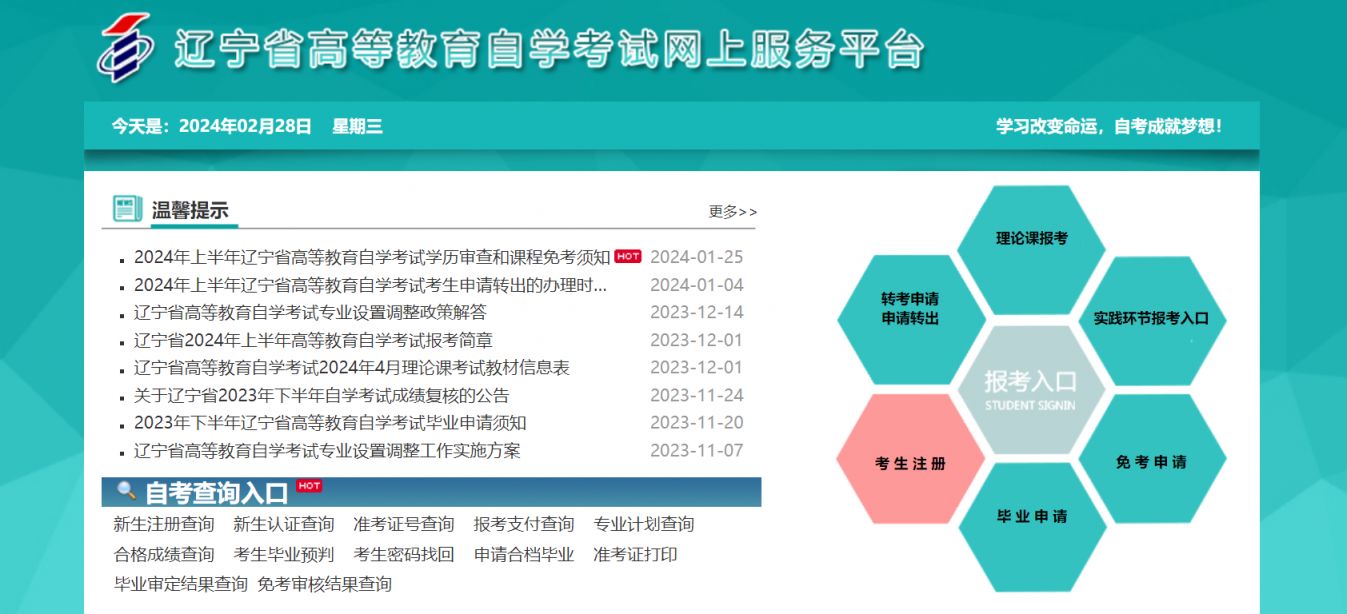Open 2024年4月理论课考试教材信息表 notice
The width and height of the screenshot is (1347, 614).
(352, 368)
